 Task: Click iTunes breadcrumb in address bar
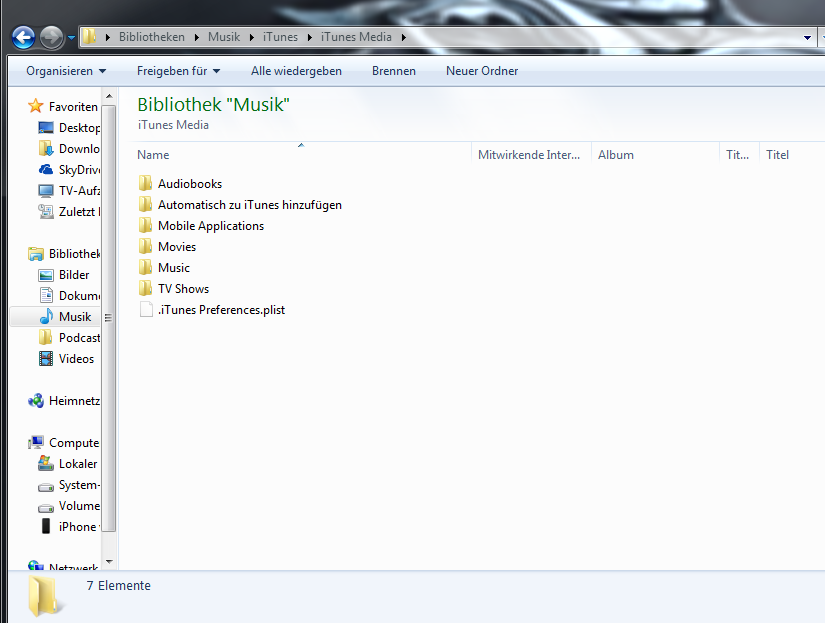pyautogui.click(x=280, y=37)
